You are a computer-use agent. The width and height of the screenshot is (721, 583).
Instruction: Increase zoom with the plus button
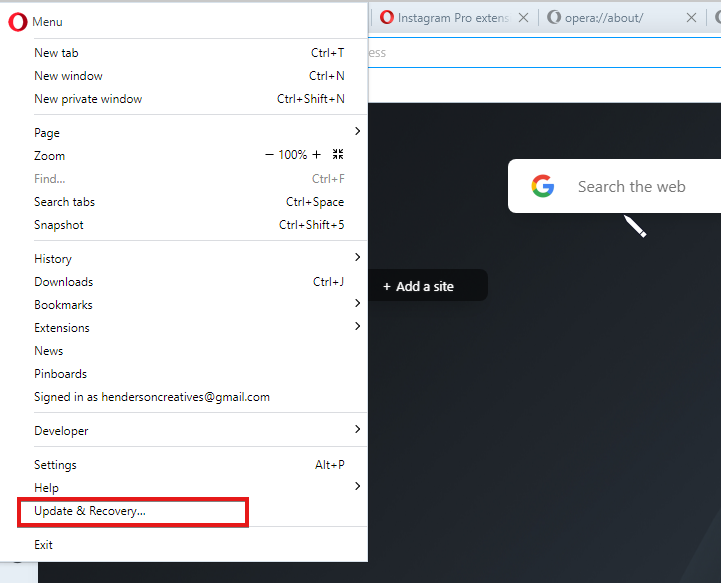click(316, 155)
